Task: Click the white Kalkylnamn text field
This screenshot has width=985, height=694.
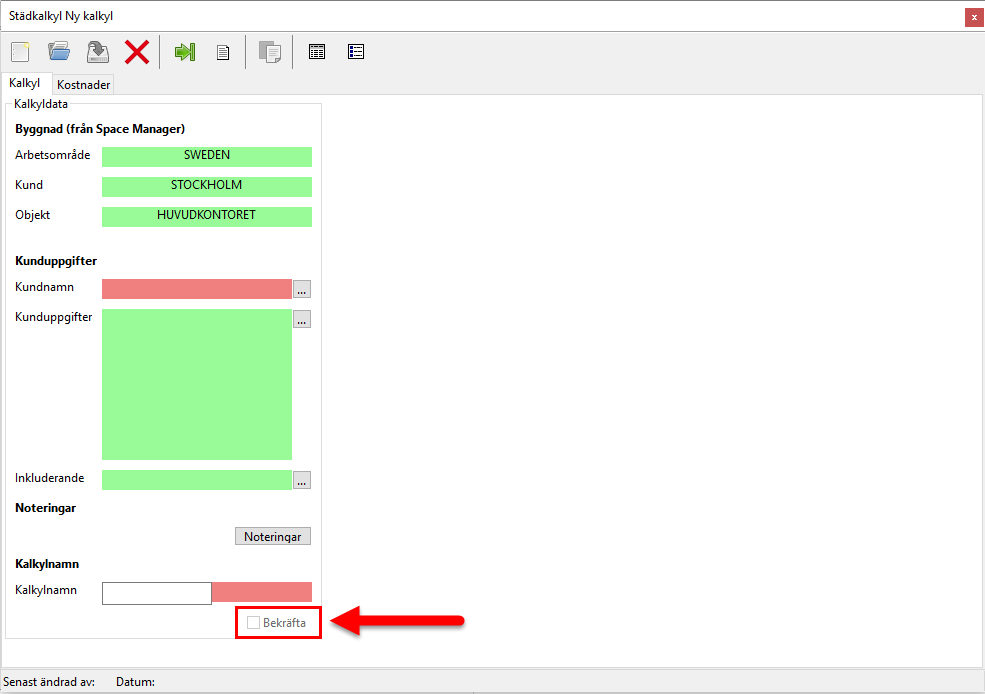Action: 157,593
